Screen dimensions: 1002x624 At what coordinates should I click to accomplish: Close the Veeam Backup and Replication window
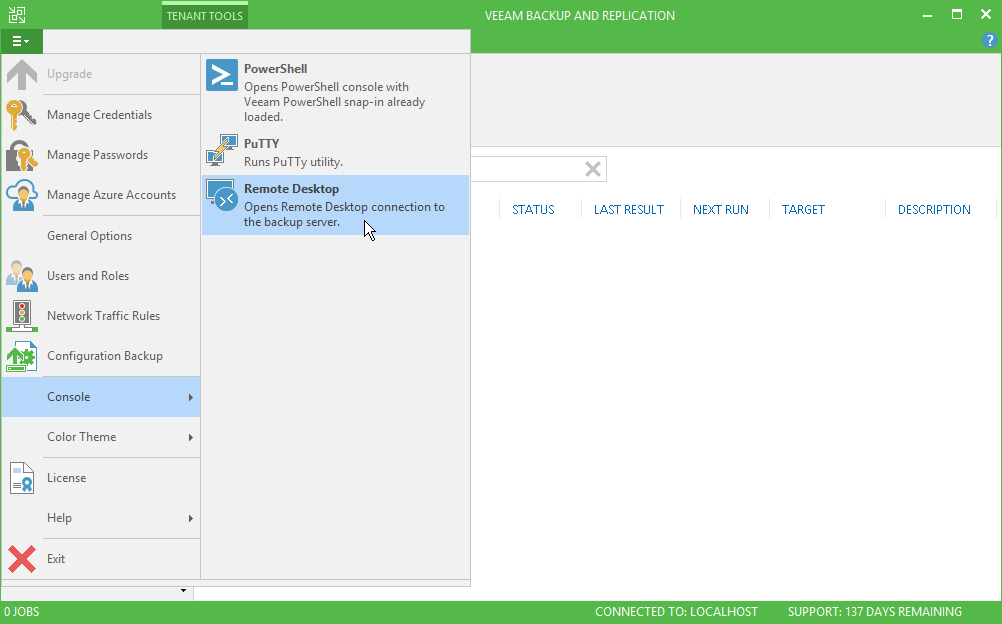click(x=986, y=15)
